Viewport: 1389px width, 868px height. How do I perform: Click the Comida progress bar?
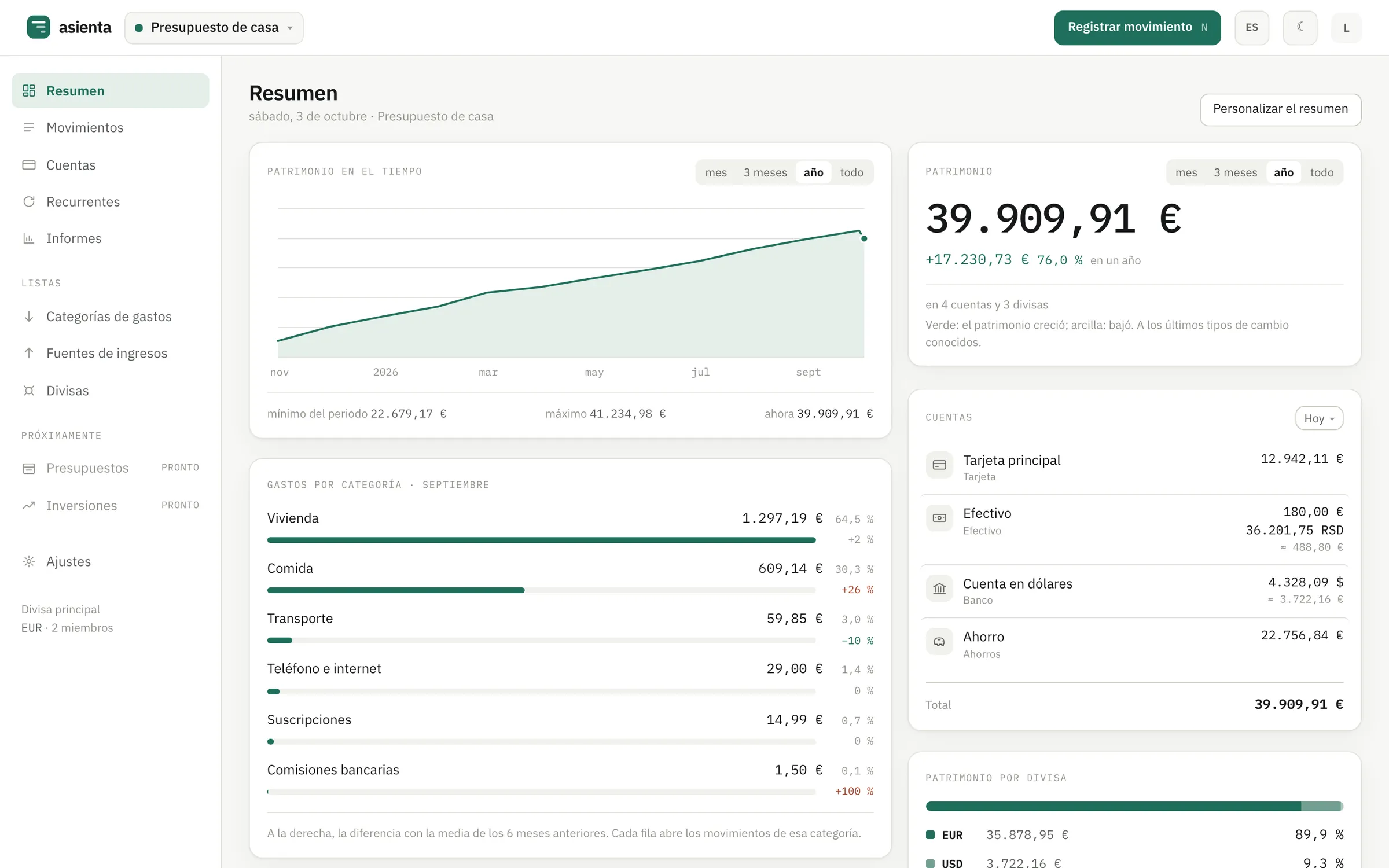(x=541, y=590)
